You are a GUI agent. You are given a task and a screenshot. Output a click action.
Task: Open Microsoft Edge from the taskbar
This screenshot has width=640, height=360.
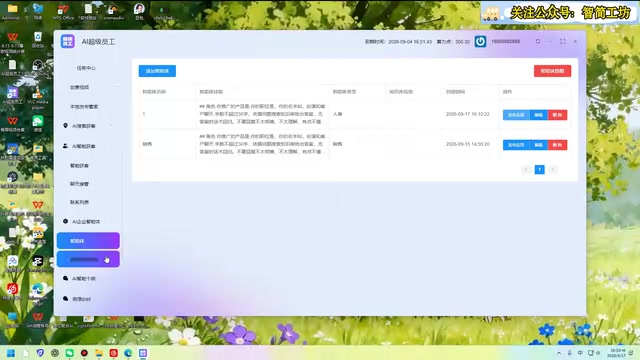coord(128,353)
